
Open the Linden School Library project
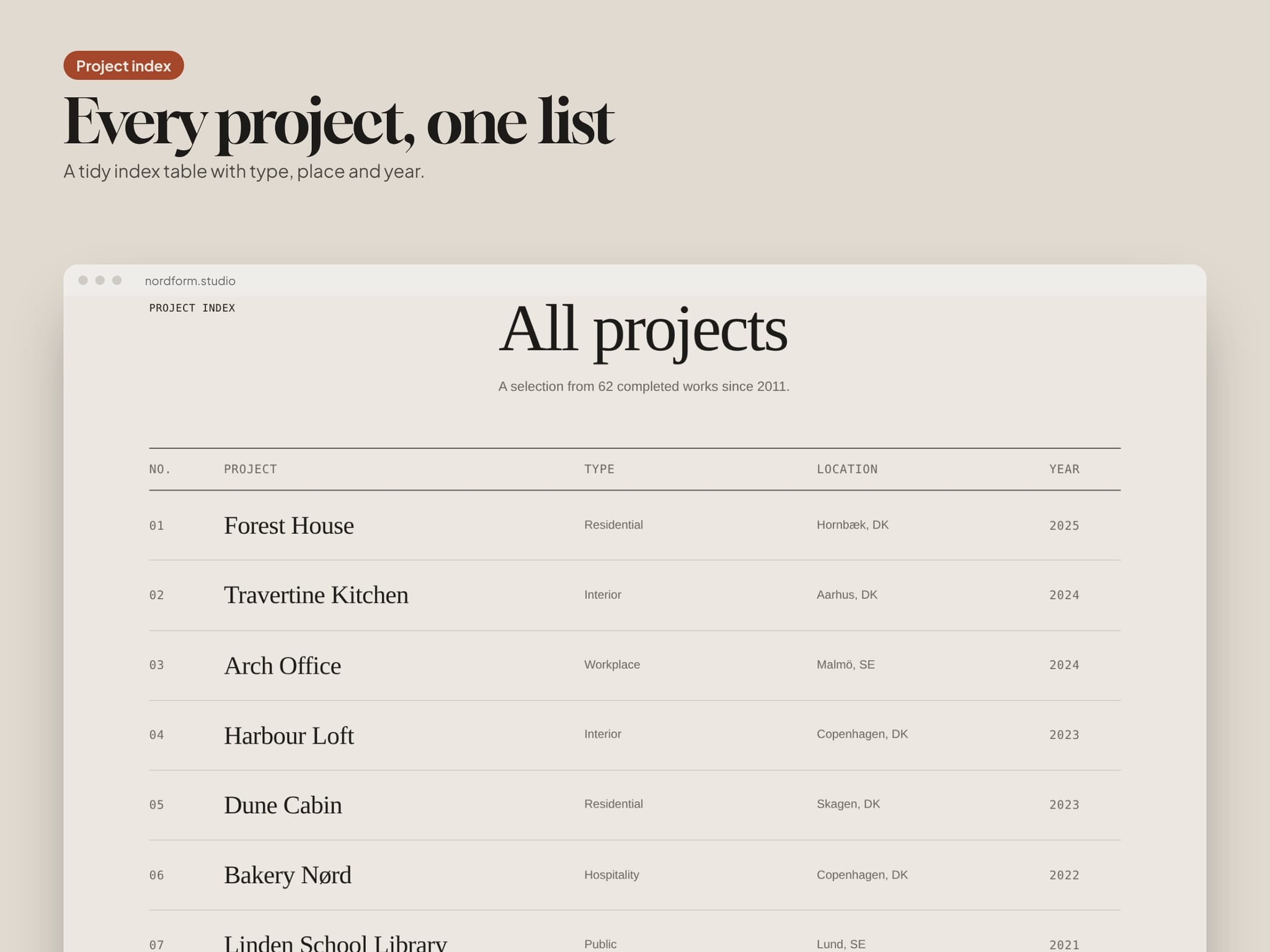[x=335, y=943]
